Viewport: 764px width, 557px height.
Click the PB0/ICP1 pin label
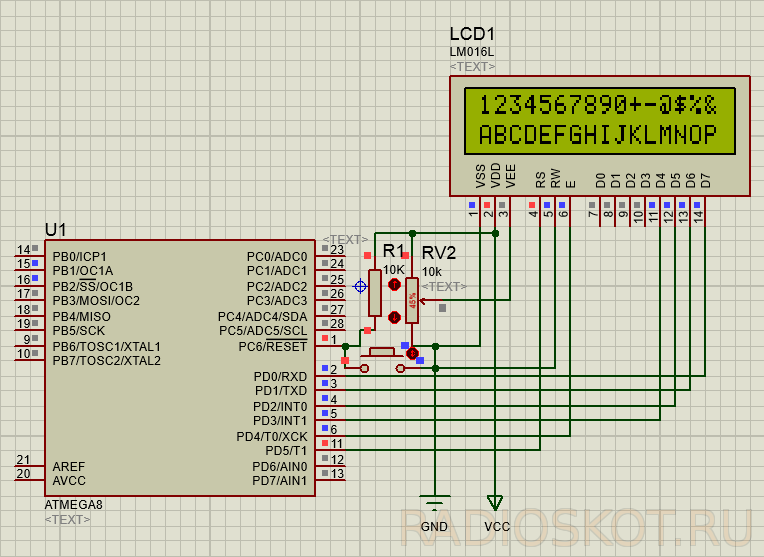click(x=79, y=256)
